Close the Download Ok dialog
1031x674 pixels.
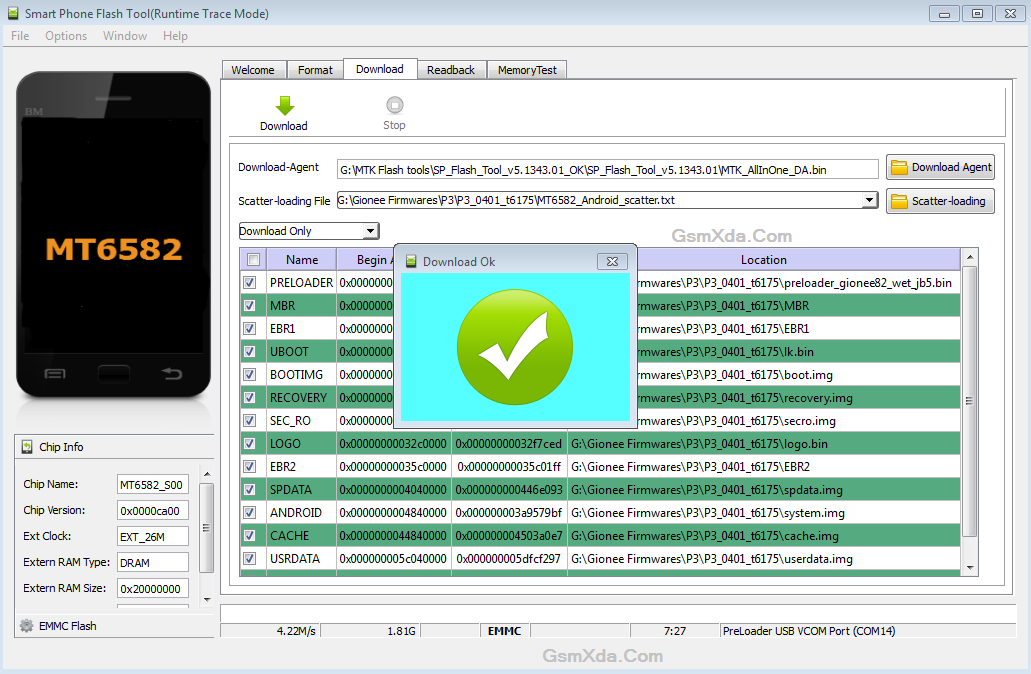(x=612, y=262)
